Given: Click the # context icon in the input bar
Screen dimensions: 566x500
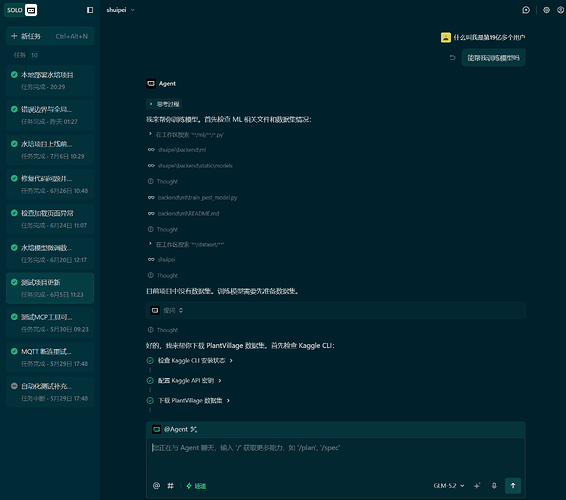Looking at the screenshot, I should coord(170,486).
